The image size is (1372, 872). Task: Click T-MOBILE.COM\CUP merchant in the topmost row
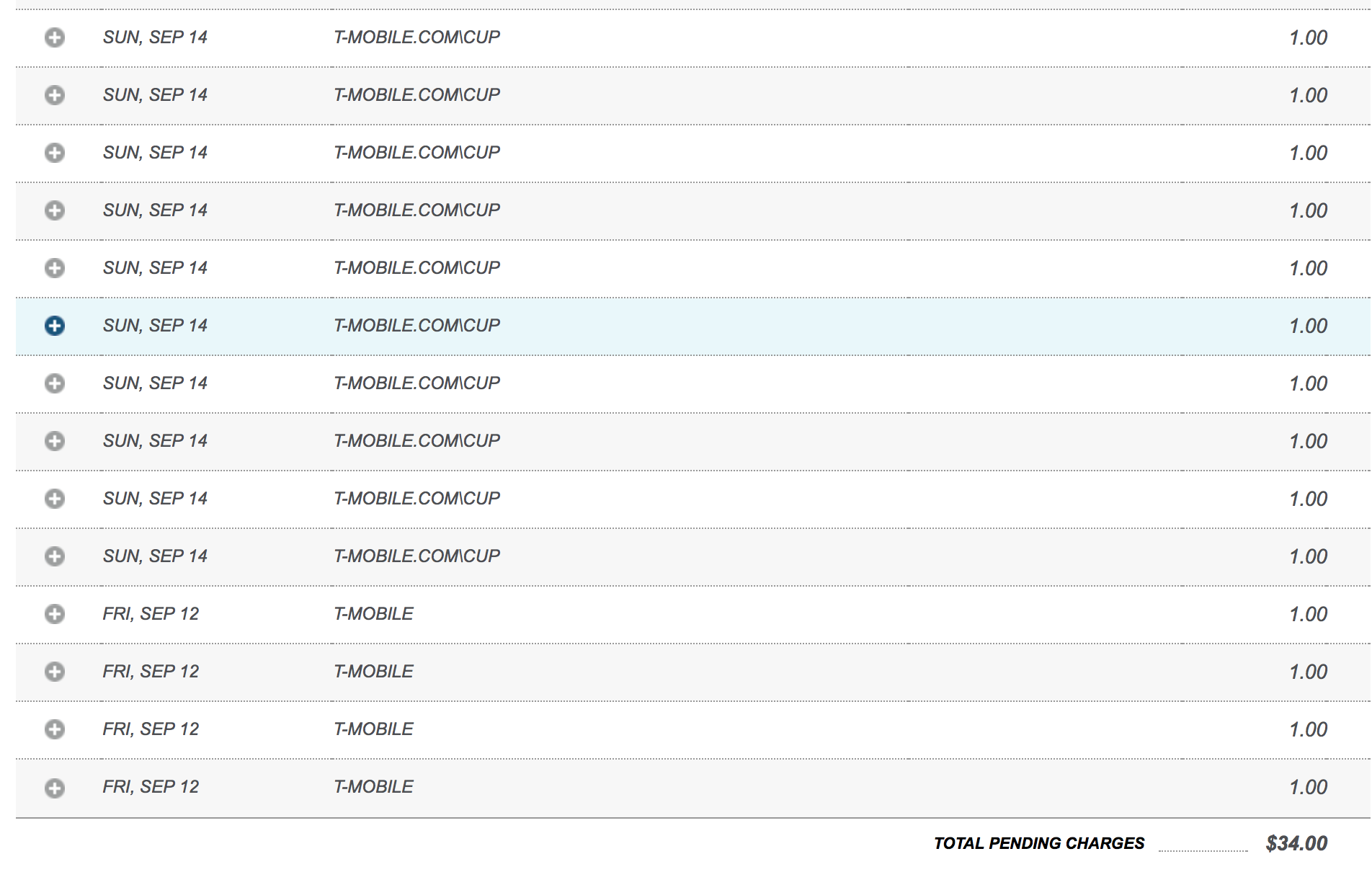(x=416, y=37)
